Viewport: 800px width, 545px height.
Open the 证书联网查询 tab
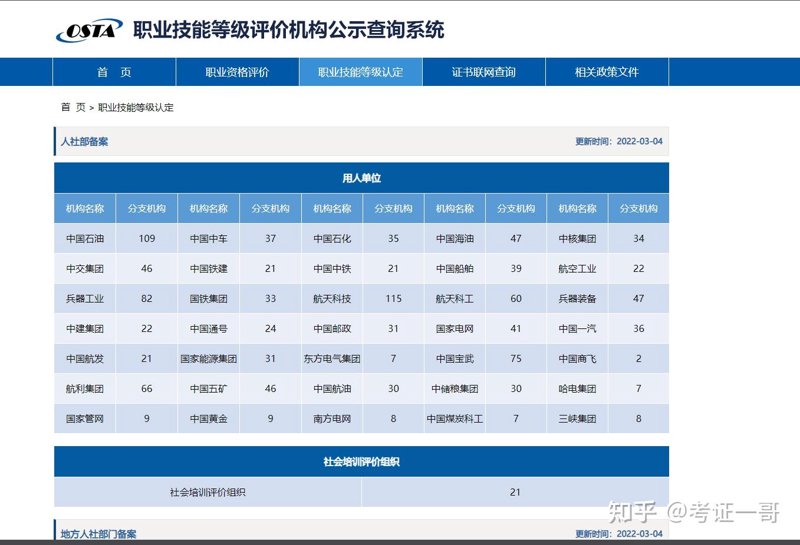[484, 72]
